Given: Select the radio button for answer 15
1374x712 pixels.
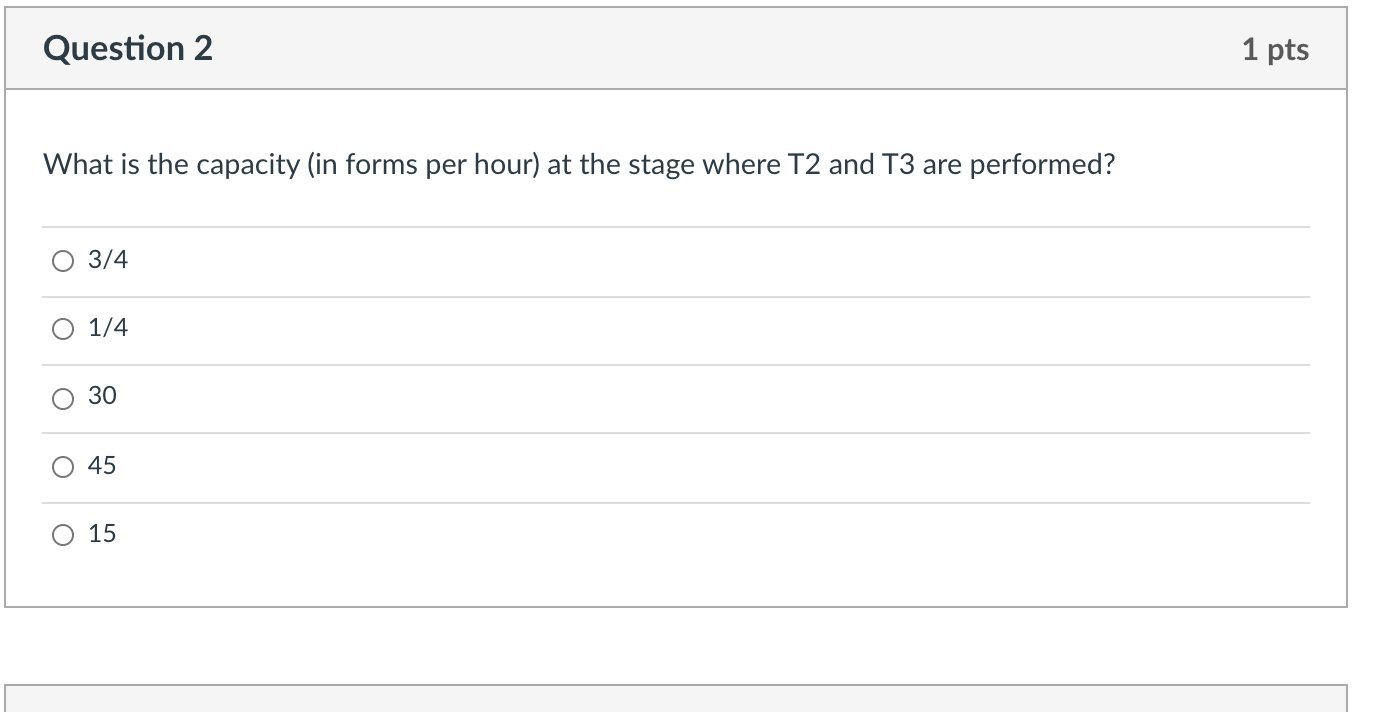Looking at the screenshot, I should click(62, 534).
